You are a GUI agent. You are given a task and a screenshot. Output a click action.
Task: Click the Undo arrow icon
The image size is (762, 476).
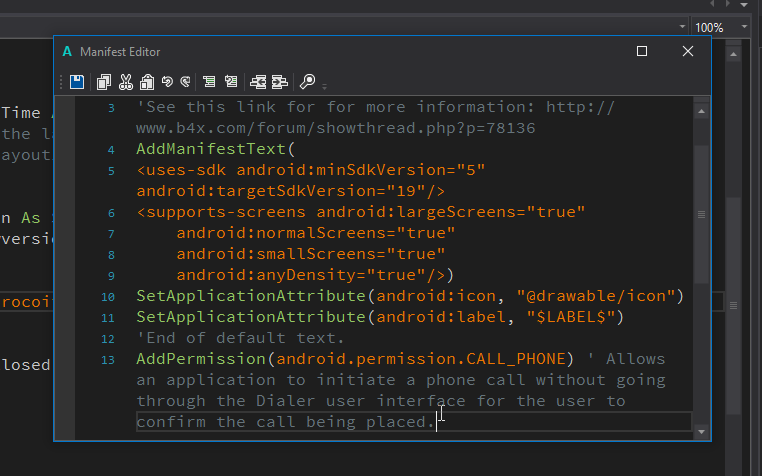(x=167, y=82)
